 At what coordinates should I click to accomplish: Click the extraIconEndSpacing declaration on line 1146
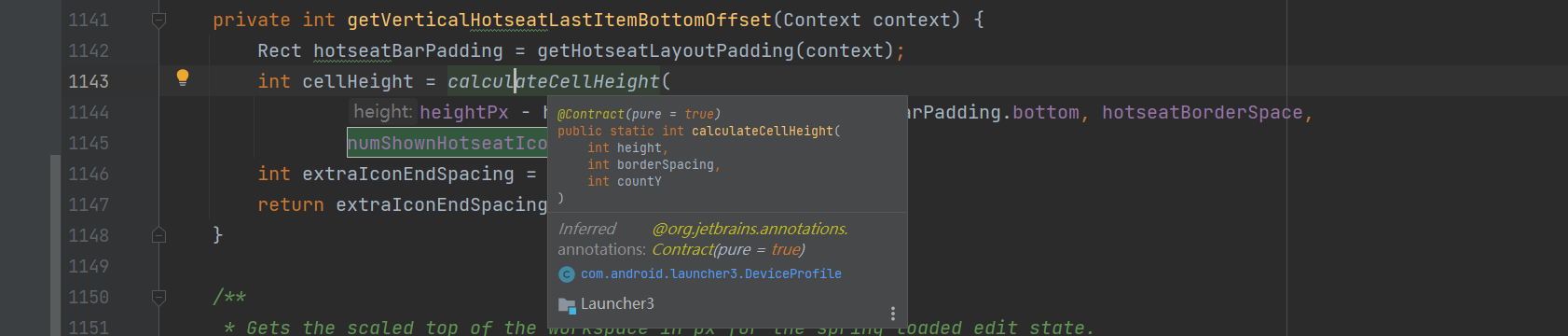(x=408, y=174)
